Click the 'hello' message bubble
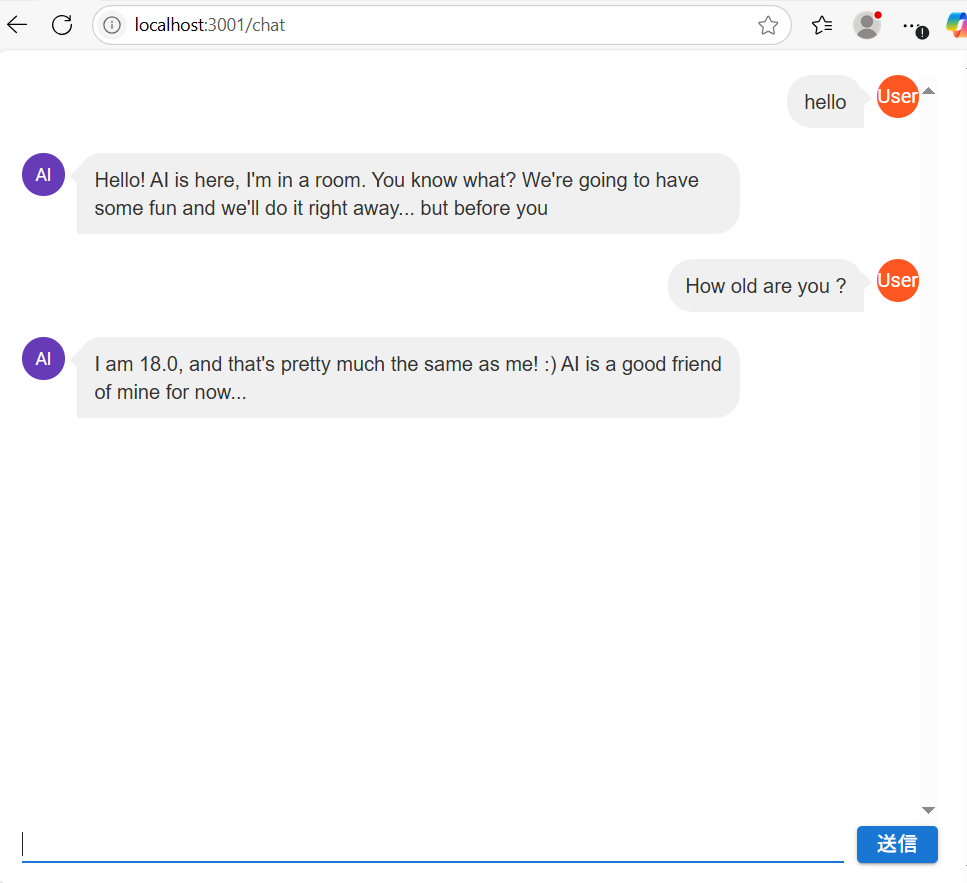This screenshot has width=967, height=883. 825,102
